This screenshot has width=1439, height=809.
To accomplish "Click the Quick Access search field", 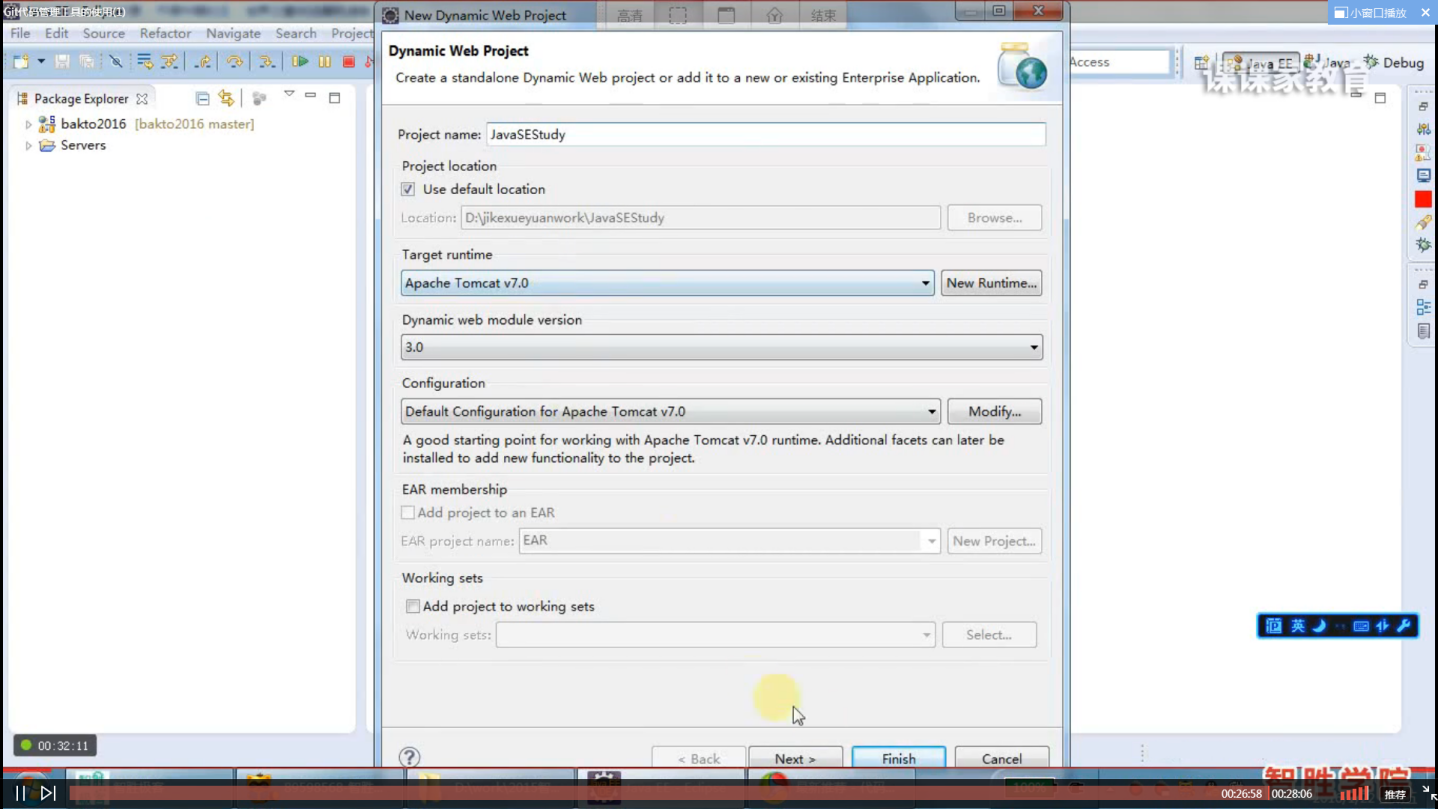I will (1120, 62).
